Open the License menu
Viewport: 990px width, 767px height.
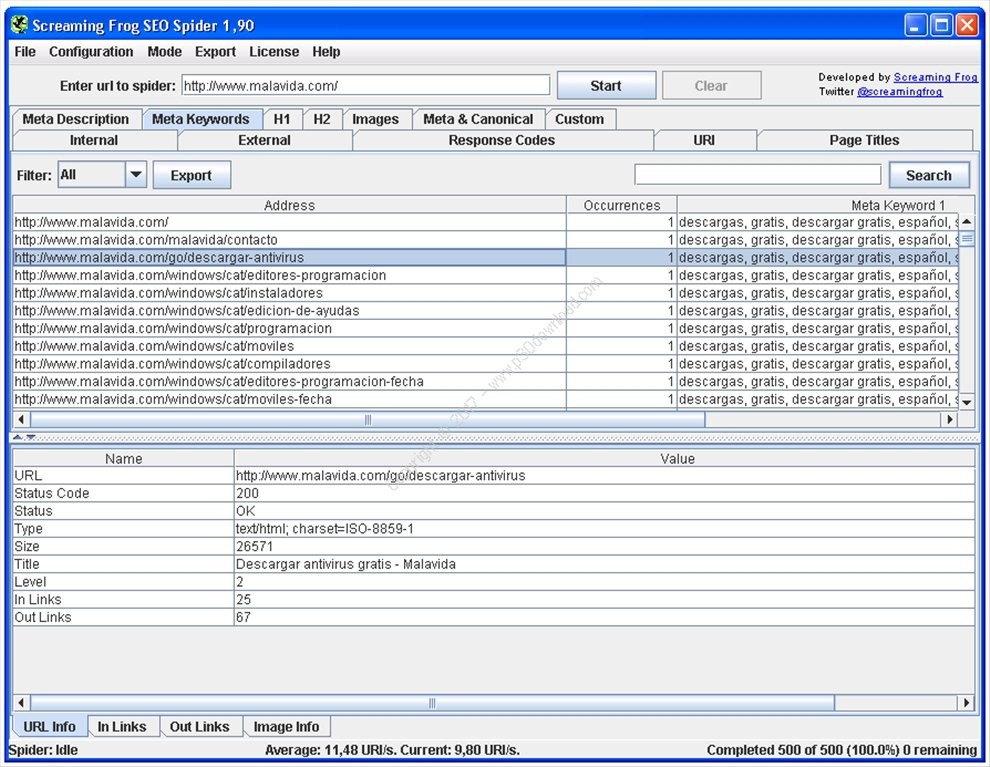coord(274,52)
